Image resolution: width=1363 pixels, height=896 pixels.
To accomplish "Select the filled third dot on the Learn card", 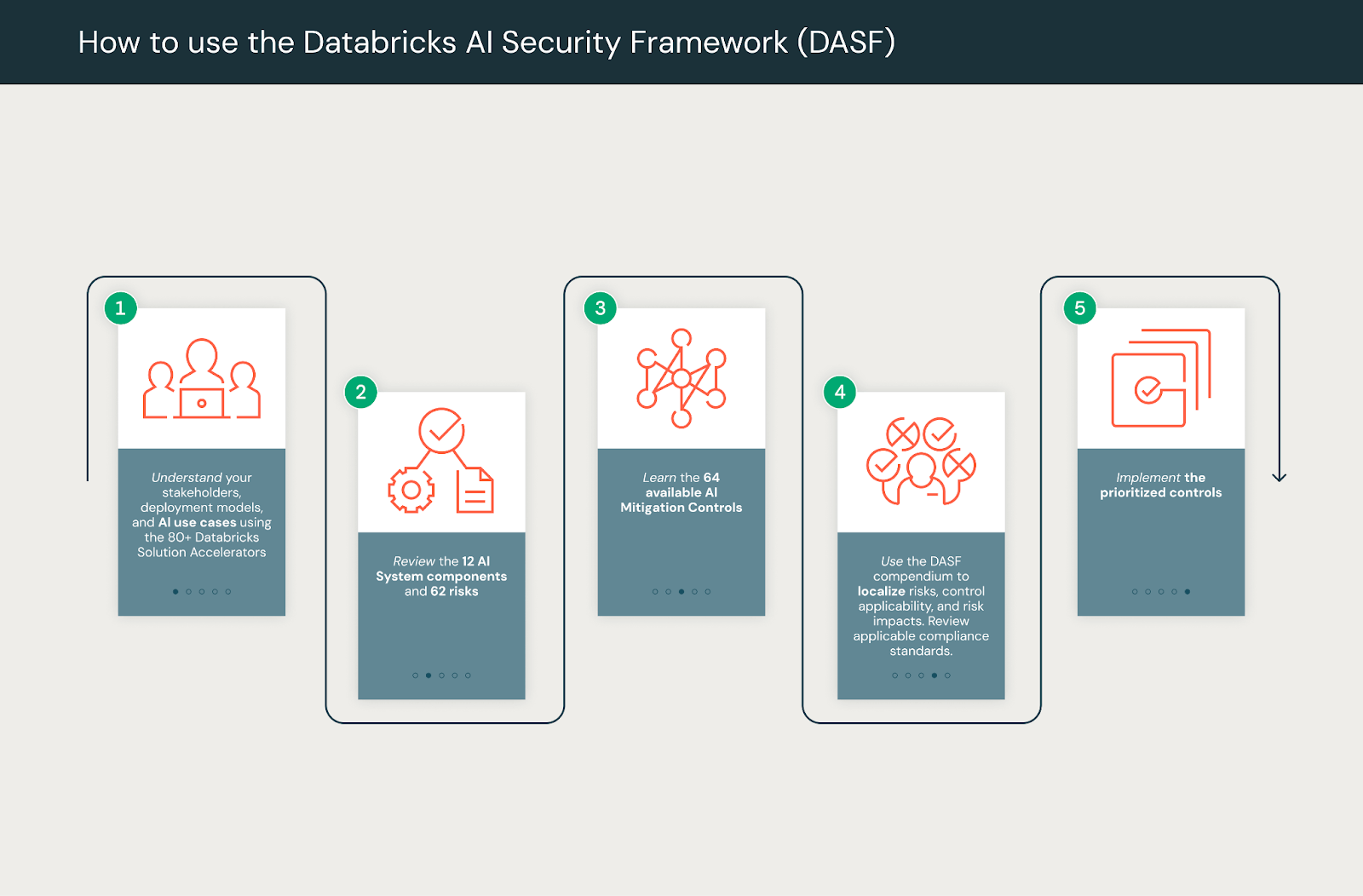I will 681,591.
